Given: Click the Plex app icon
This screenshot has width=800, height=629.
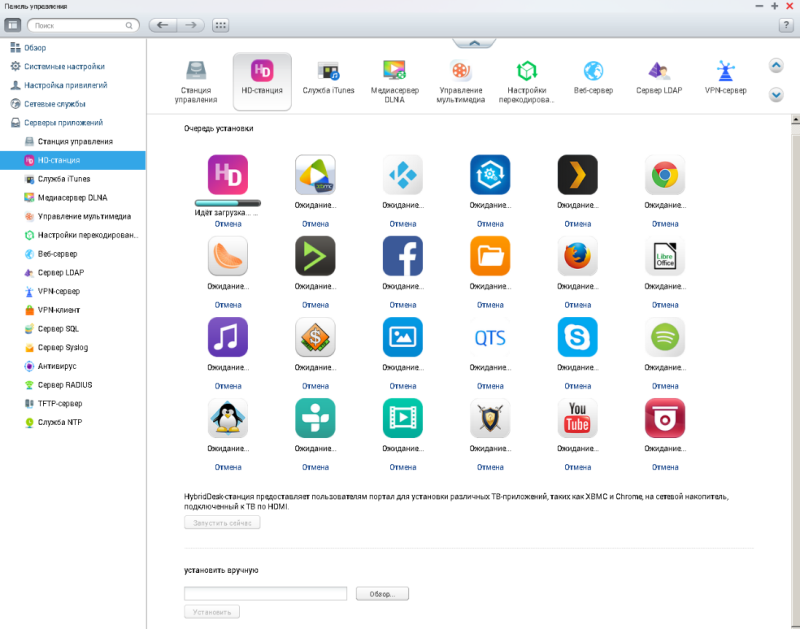Looking at the screenshot, I should pos(578,175).
